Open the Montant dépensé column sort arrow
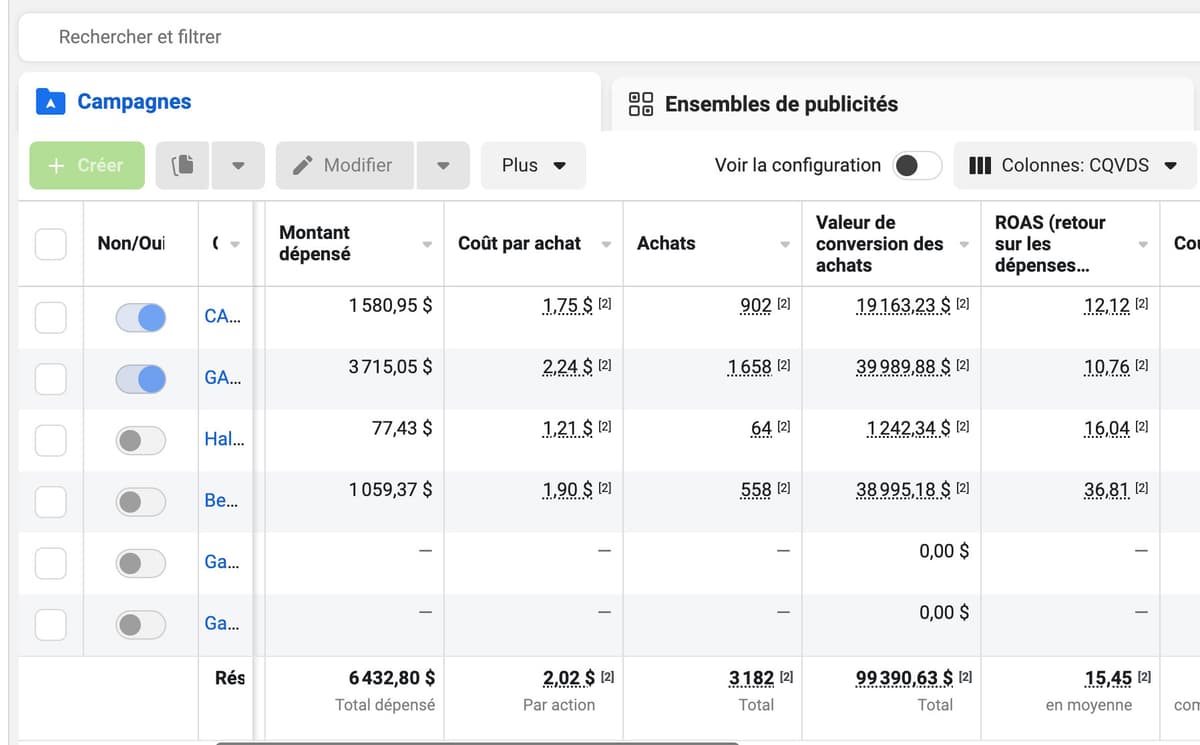Screen dimensions: 1200x745 427,245
